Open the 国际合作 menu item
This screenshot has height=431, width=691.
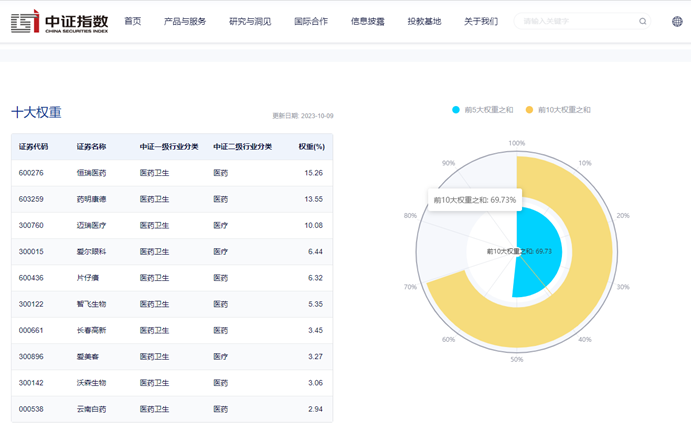310,21
